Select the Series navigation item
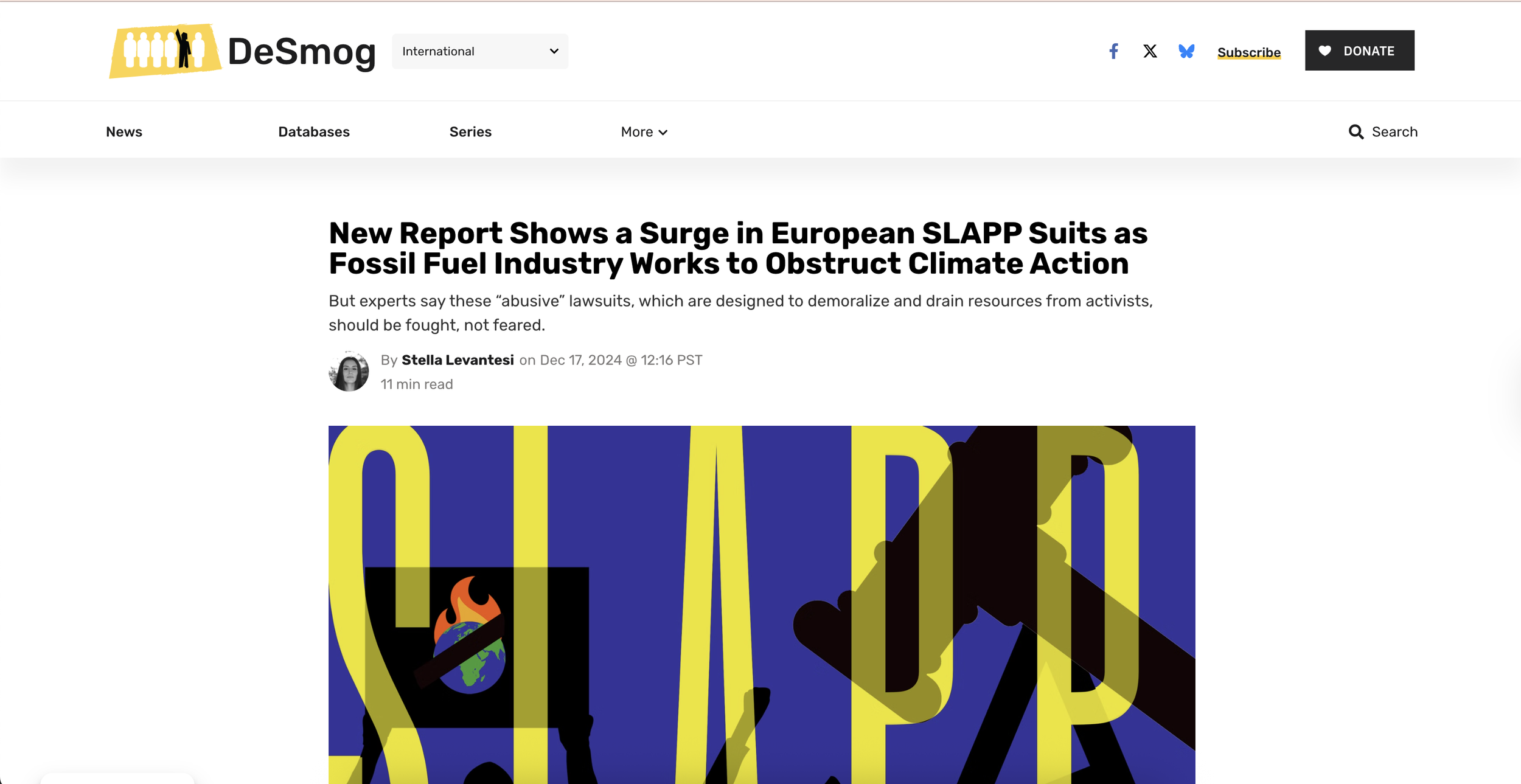 pos(470,132)
